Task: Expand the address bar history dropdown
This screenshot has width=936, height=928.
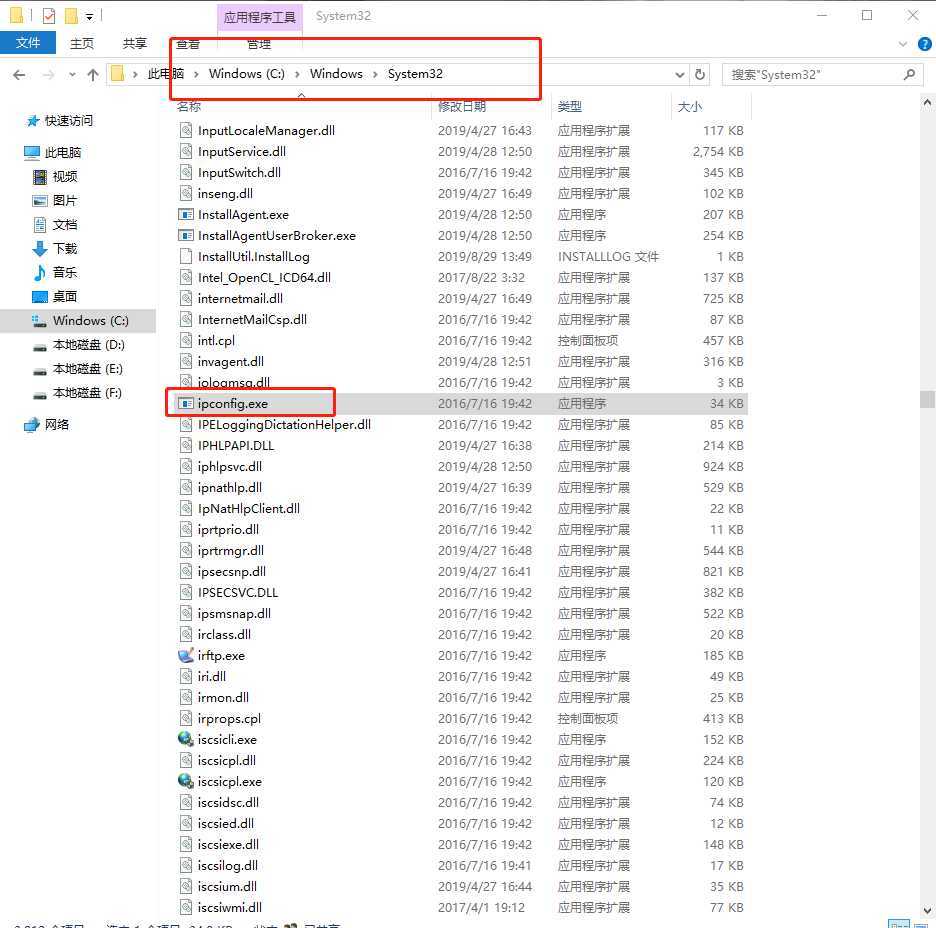Action: [x=679, y=75]
